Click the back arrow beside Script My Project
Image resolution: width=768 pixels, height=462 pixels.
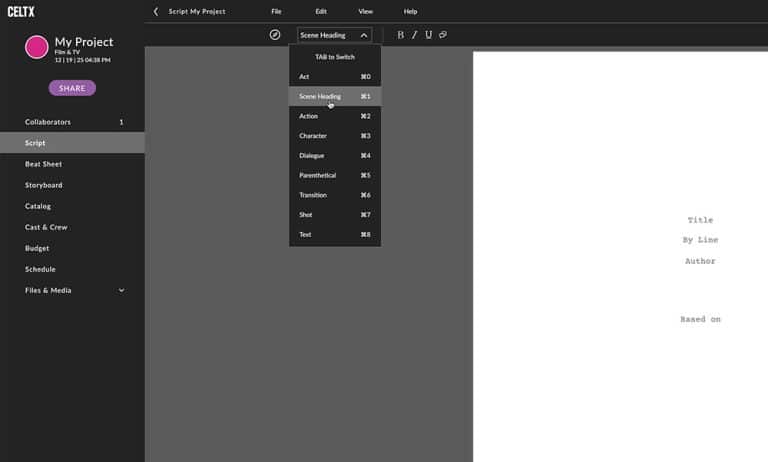[156, 11]
